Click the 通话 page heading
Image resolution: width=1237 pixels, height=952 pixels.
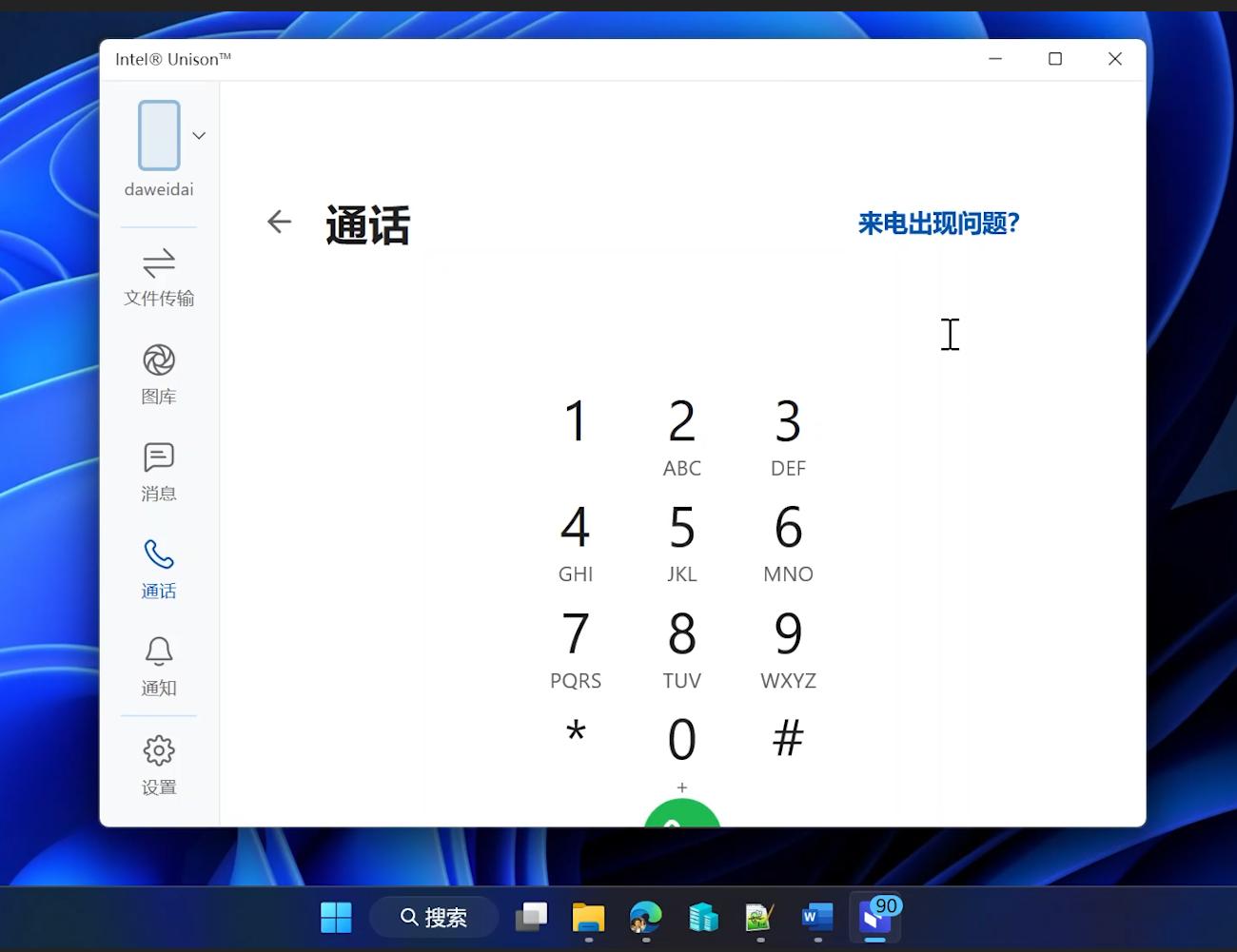(367, 224)
